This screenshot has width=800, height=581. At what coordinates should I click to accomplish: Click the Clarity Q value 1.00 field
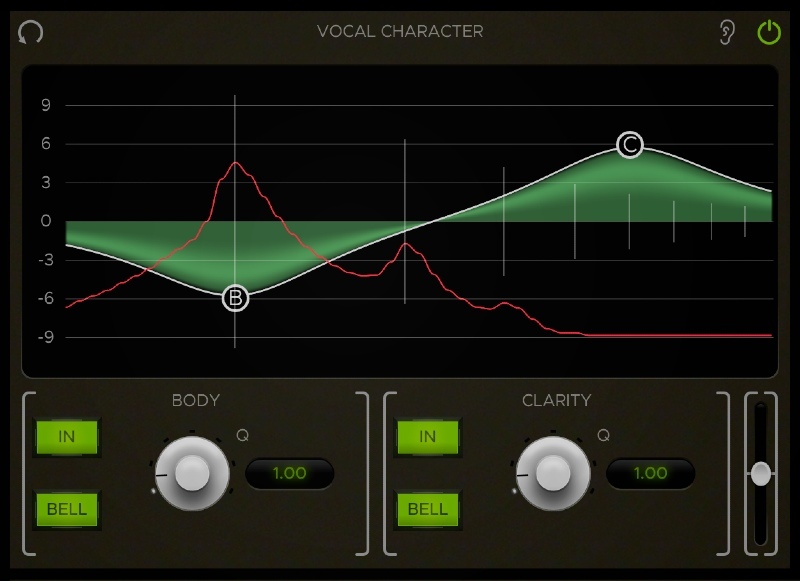[x=651, y=473]
